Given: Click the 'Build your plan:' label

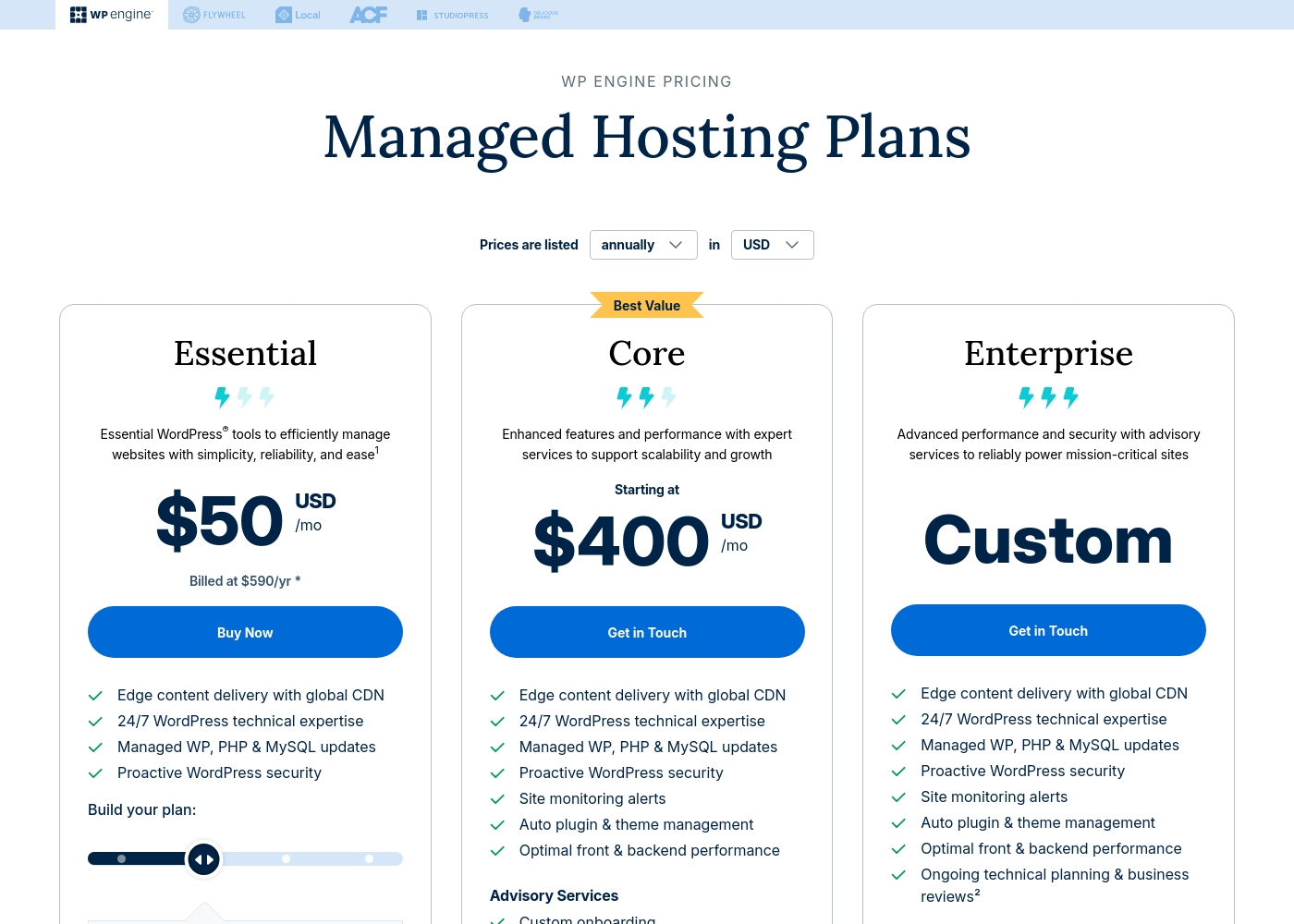Looking at the screenshot, I should coord(141,809).
